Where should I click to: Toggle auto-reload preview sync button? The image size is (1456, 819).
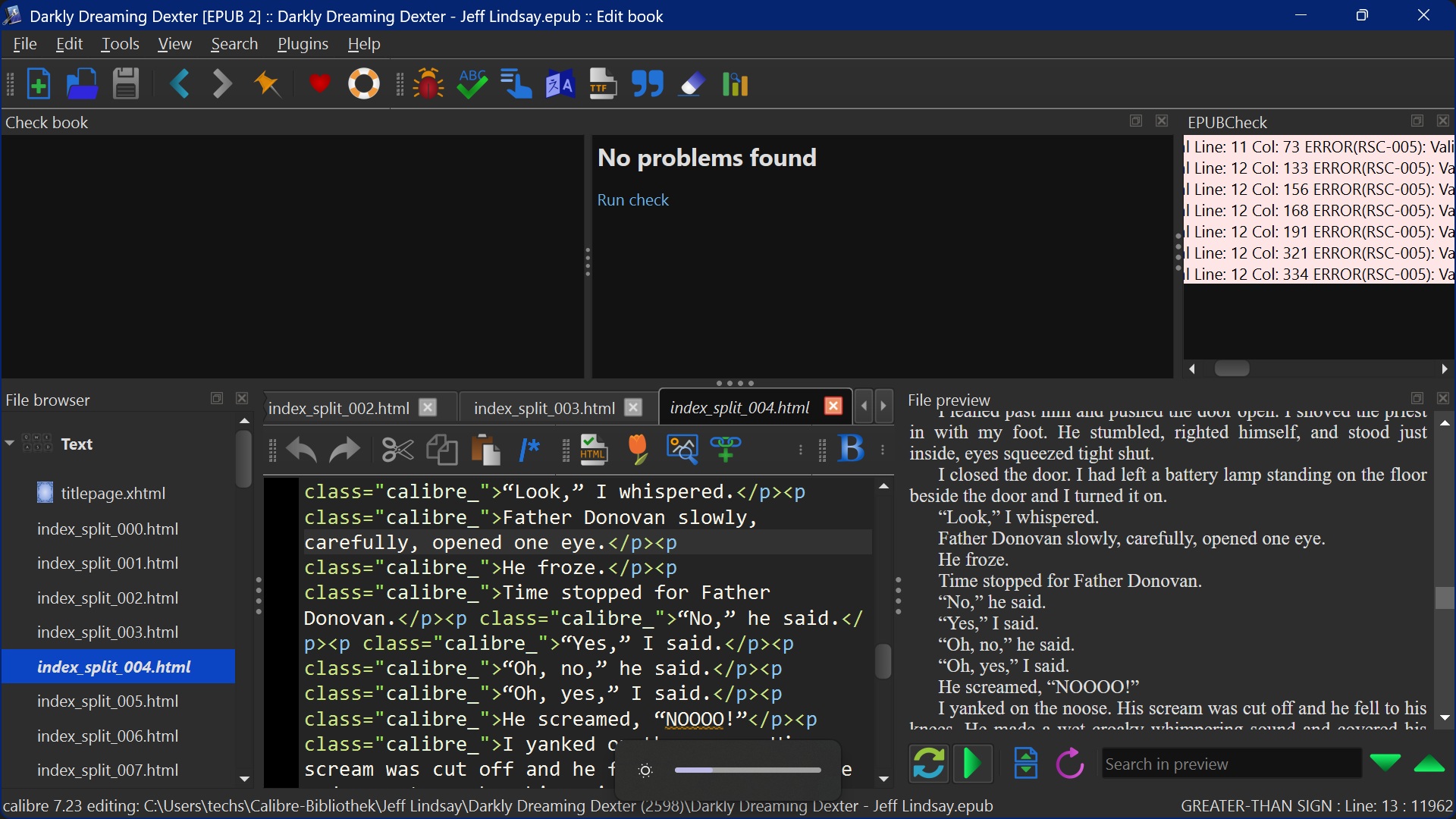pos(928,764)
